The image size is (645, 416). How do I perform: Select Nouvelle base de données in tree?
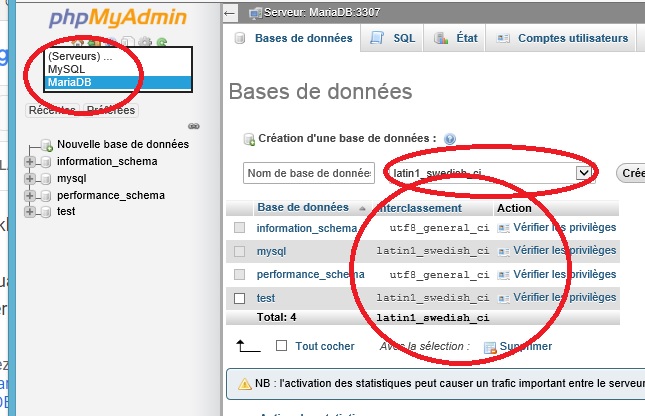click(x=123, y=144)
